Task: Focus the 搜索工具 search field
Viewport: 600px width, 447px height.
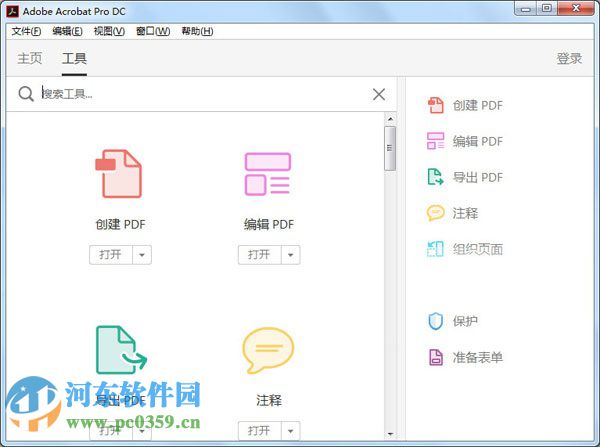Action: [205, 94]
